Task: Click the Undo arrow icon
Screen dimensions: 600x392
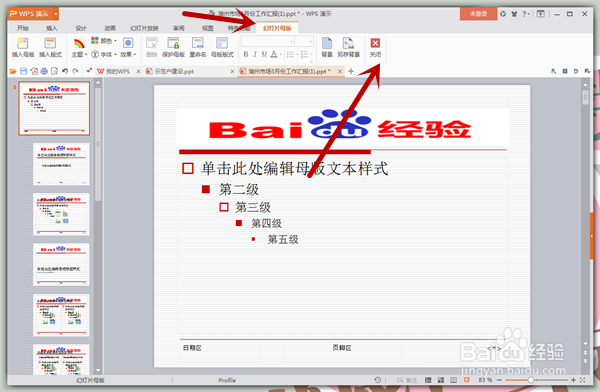Action: click(65, 71)
